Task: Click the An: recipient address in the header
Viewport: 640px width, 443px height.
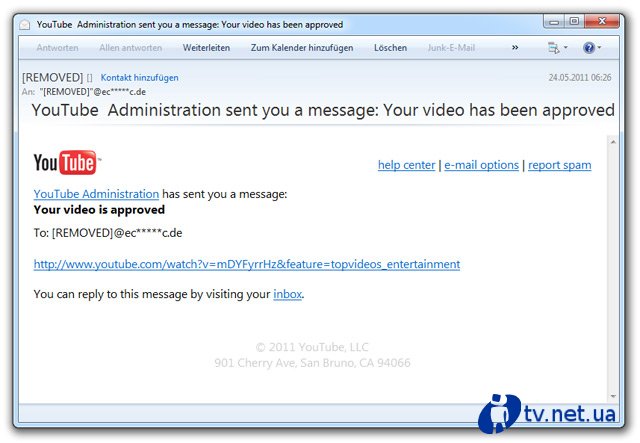Action: click(x=93, y=92)
